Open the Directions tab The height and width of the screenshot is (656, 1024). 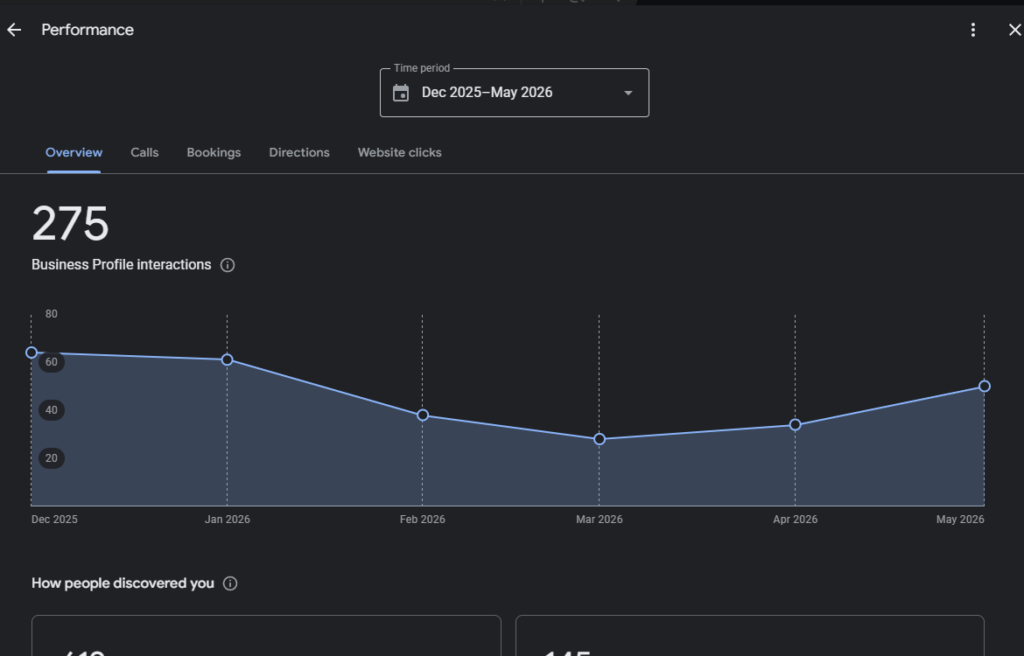click(299, 152)
